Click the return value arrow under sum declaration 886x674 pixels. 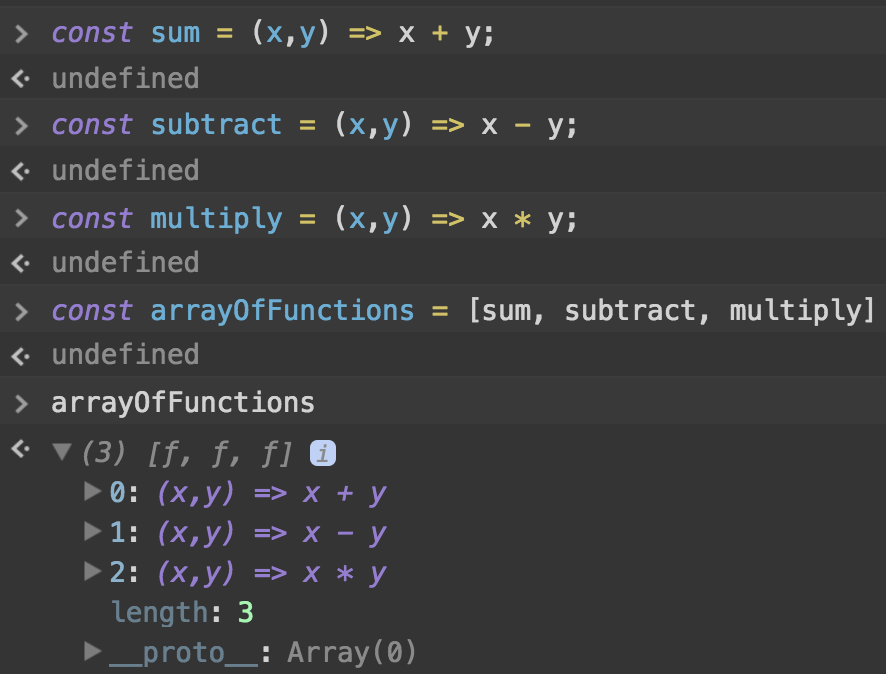pyautogui.click(x=20, y=78)
